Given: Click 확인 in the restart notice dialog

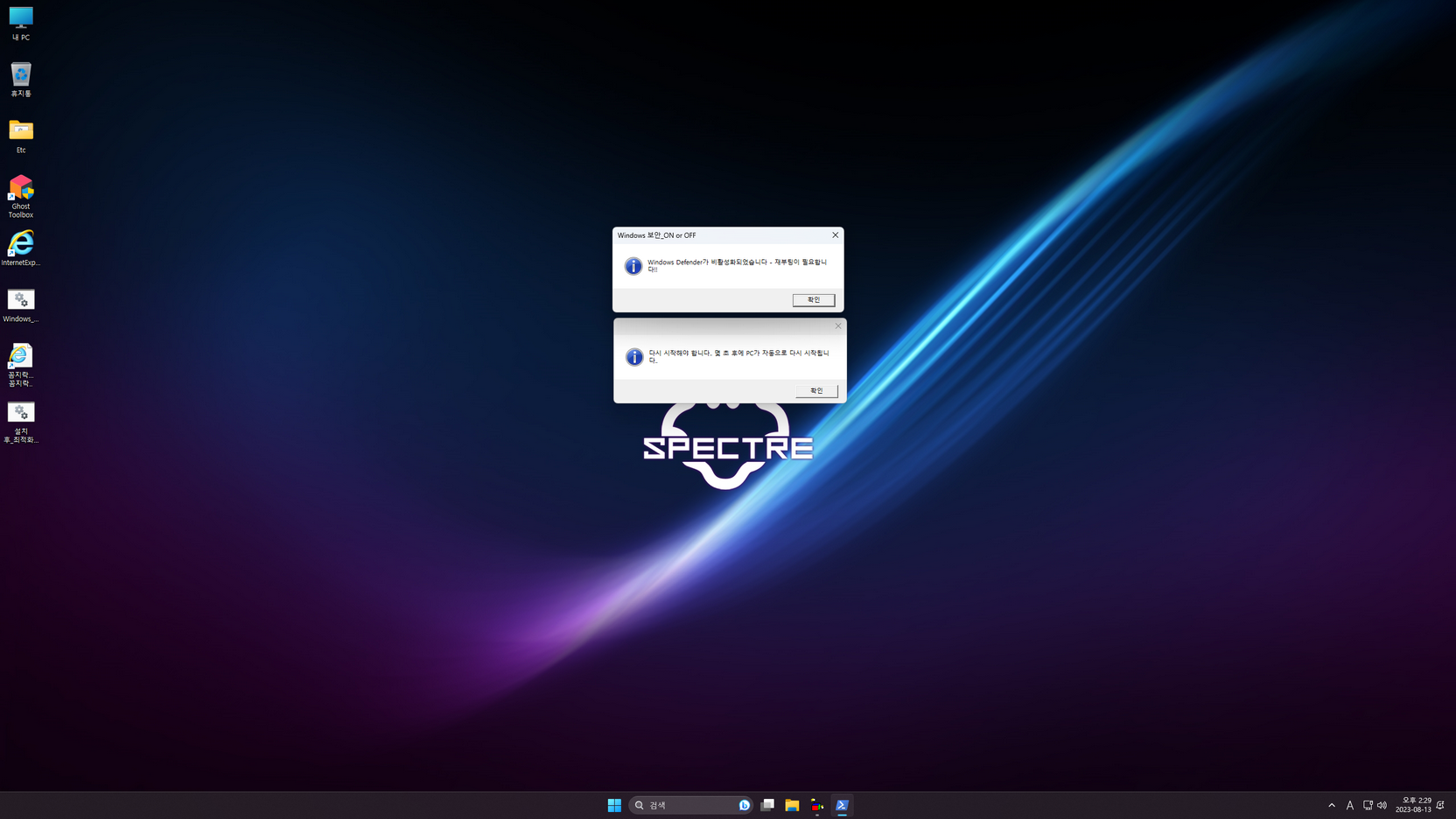Looking at the screenshot, I should tap(816, 391).
